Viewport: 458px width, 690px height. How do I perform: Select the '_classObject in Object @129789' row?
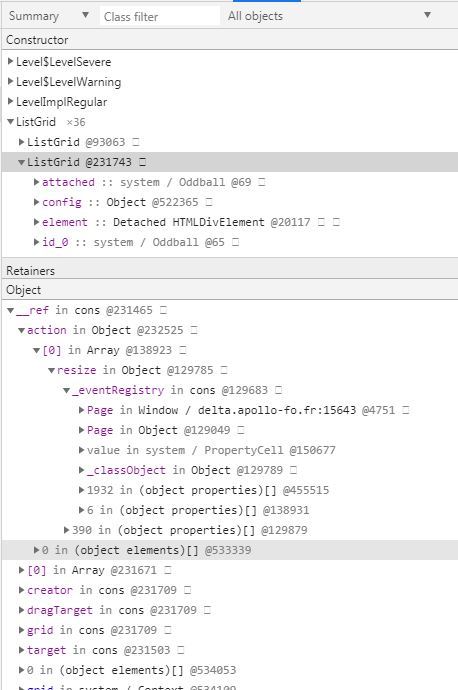(x=230, y=470)
